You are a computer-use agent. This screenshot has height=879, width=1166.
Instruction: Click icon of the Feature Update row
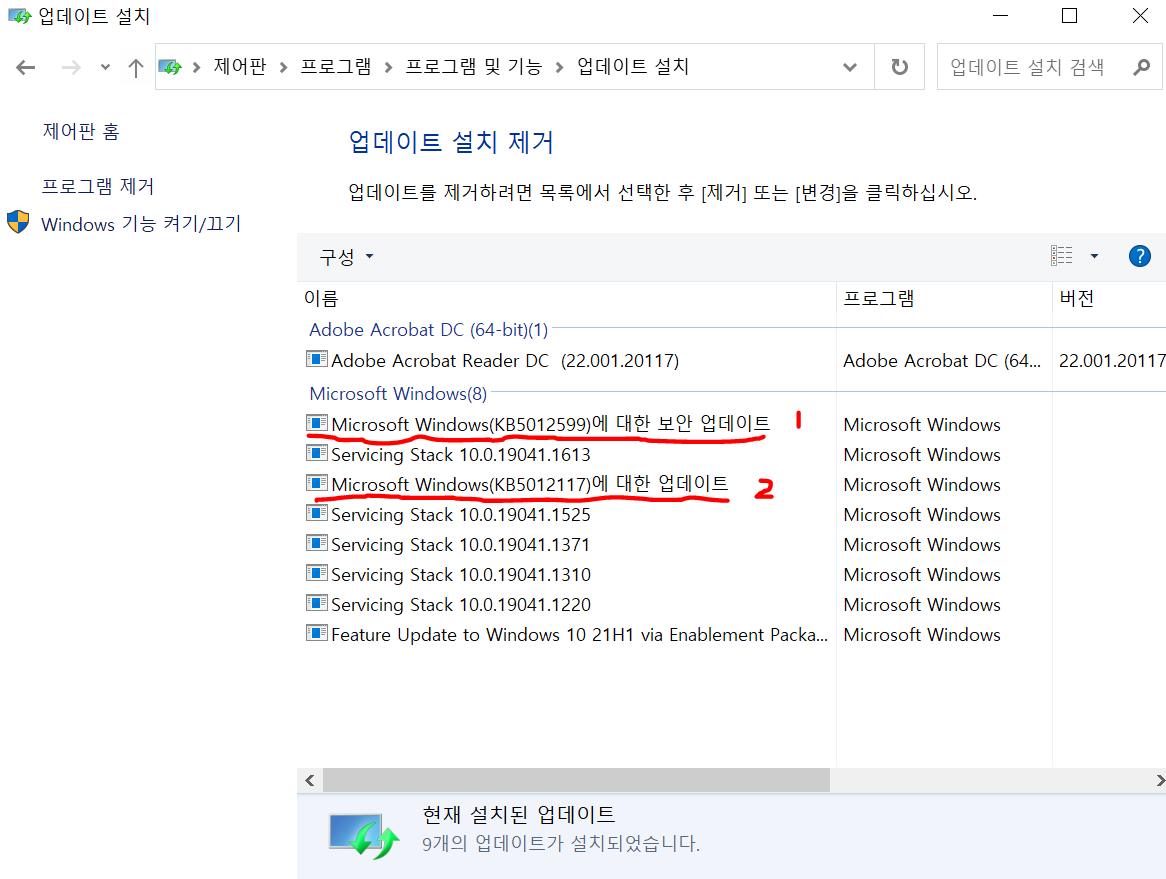click(317, 634)
